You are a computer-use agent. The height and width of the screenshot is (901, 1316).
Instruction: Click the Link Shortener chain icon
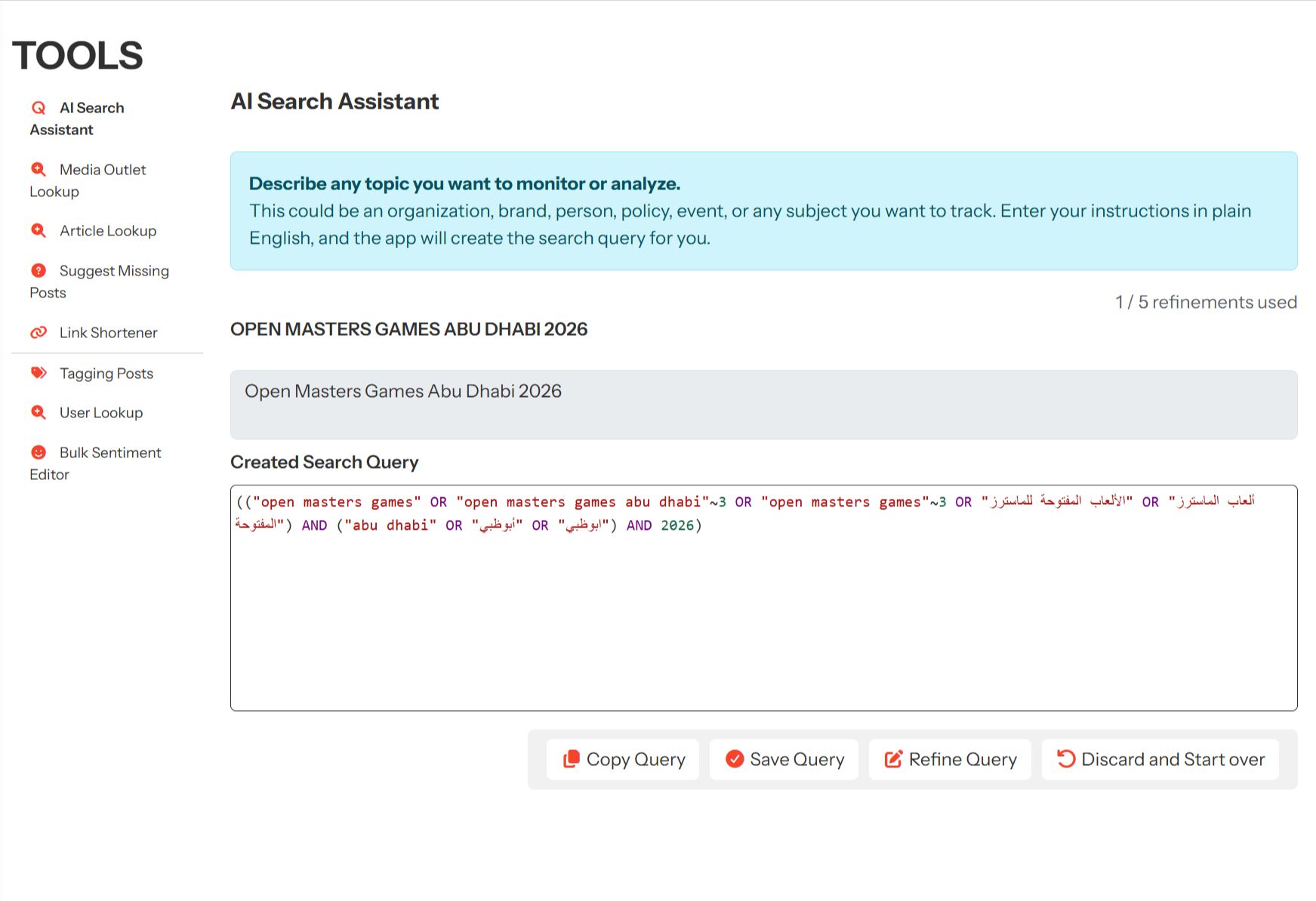point(39,333)
